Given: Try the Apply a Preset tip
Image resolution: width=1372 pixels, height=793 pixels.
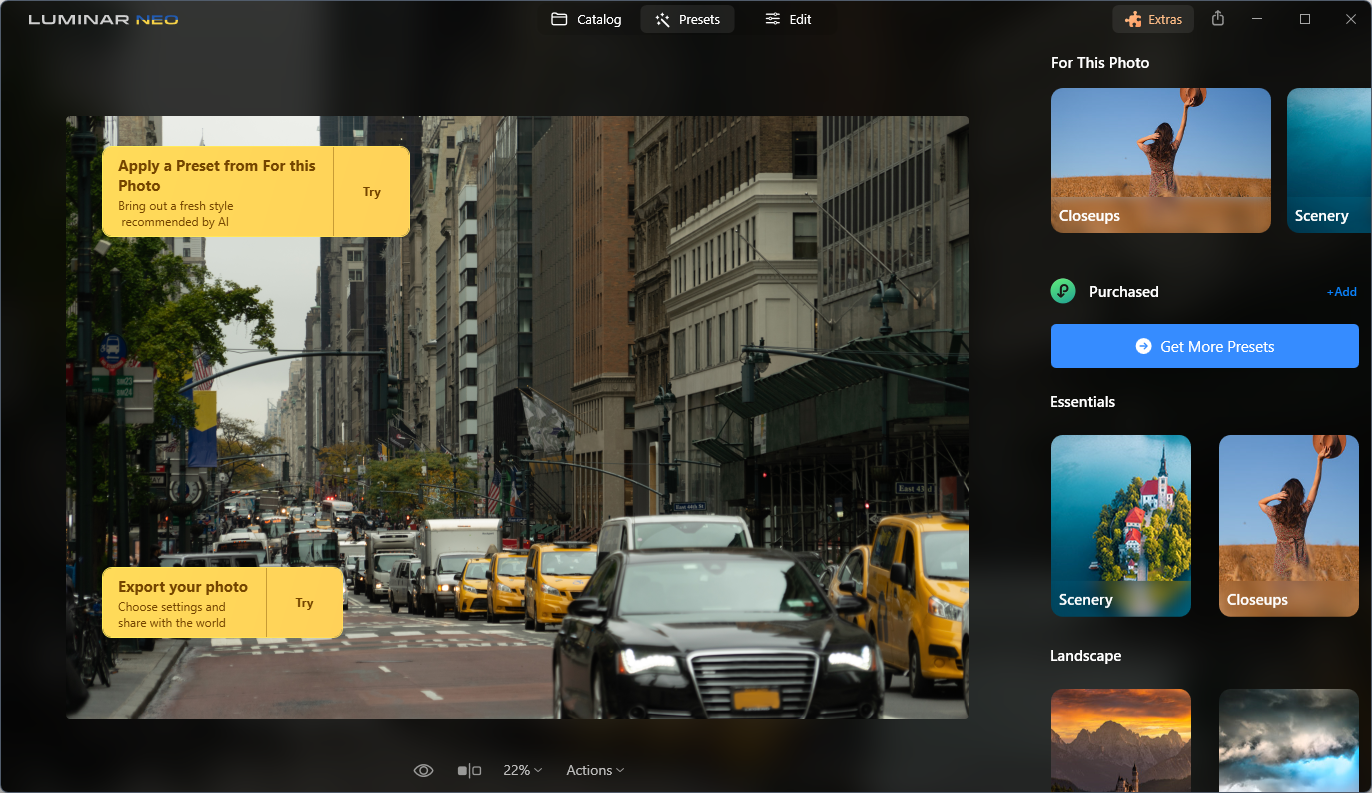Looking at the screenshot, I should pyautogui.click(x=372, y=192).
